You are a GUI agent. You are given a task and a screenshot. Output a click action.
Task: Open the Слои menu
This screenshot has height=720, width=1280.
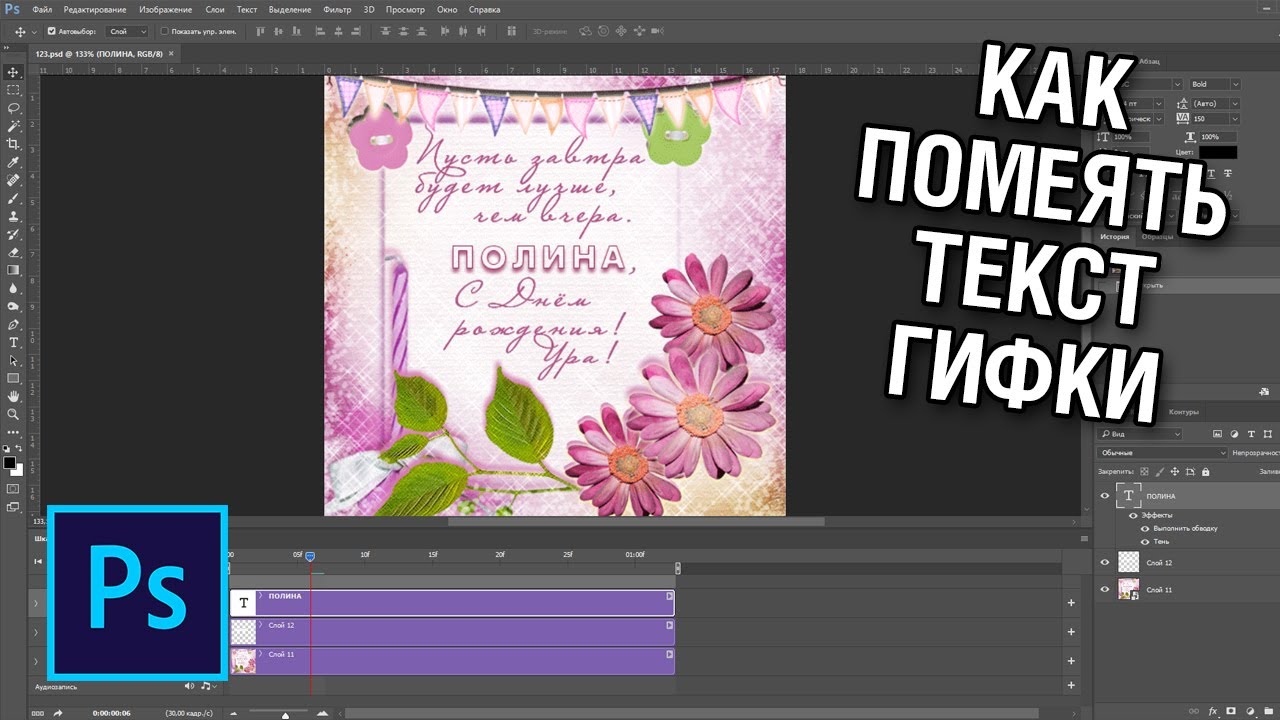point(214,9)
